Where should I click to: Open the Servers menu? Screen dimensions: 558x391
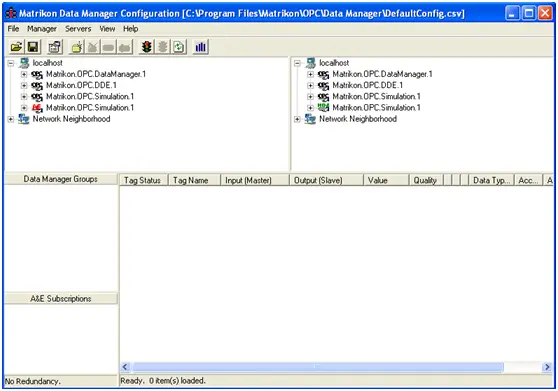click(78, 29)
